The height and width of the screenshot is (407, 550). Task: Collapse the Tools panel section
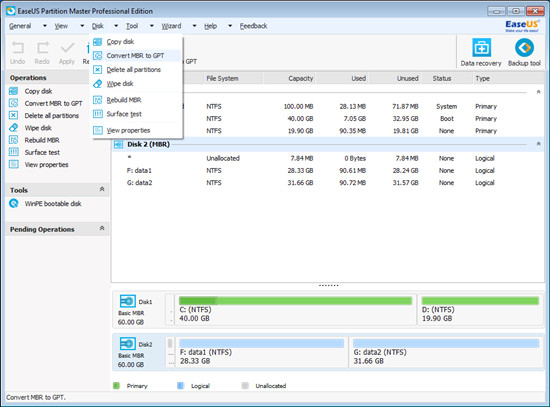coord(102,189)
